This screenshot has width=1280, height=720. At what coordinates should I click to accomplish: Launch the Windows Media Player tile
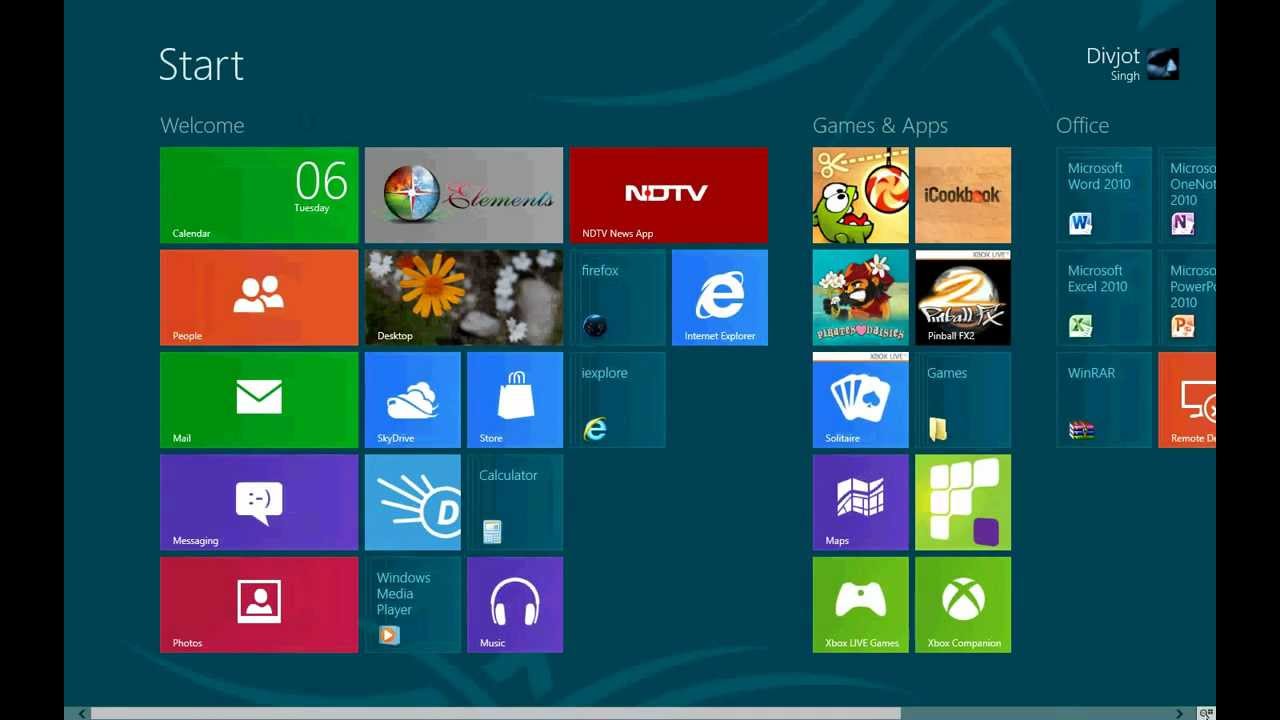413,605
